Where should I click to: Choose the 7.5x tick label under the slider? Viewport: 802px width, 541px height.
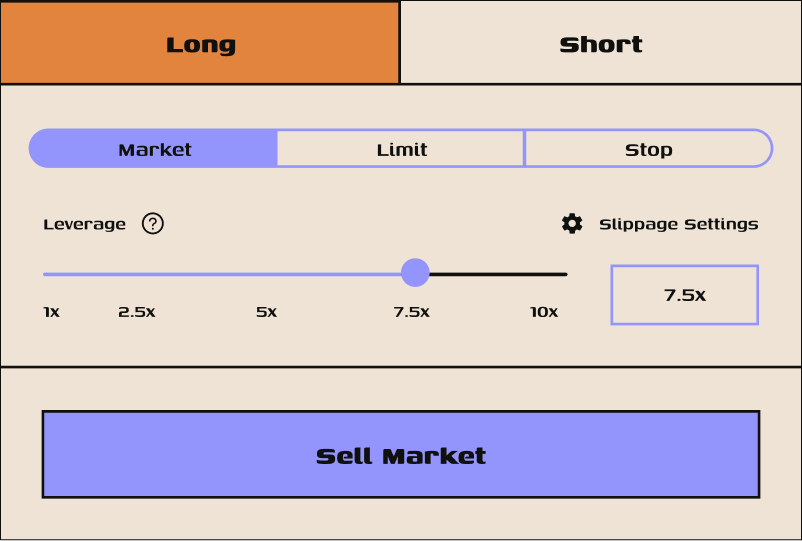coord(411,312)
